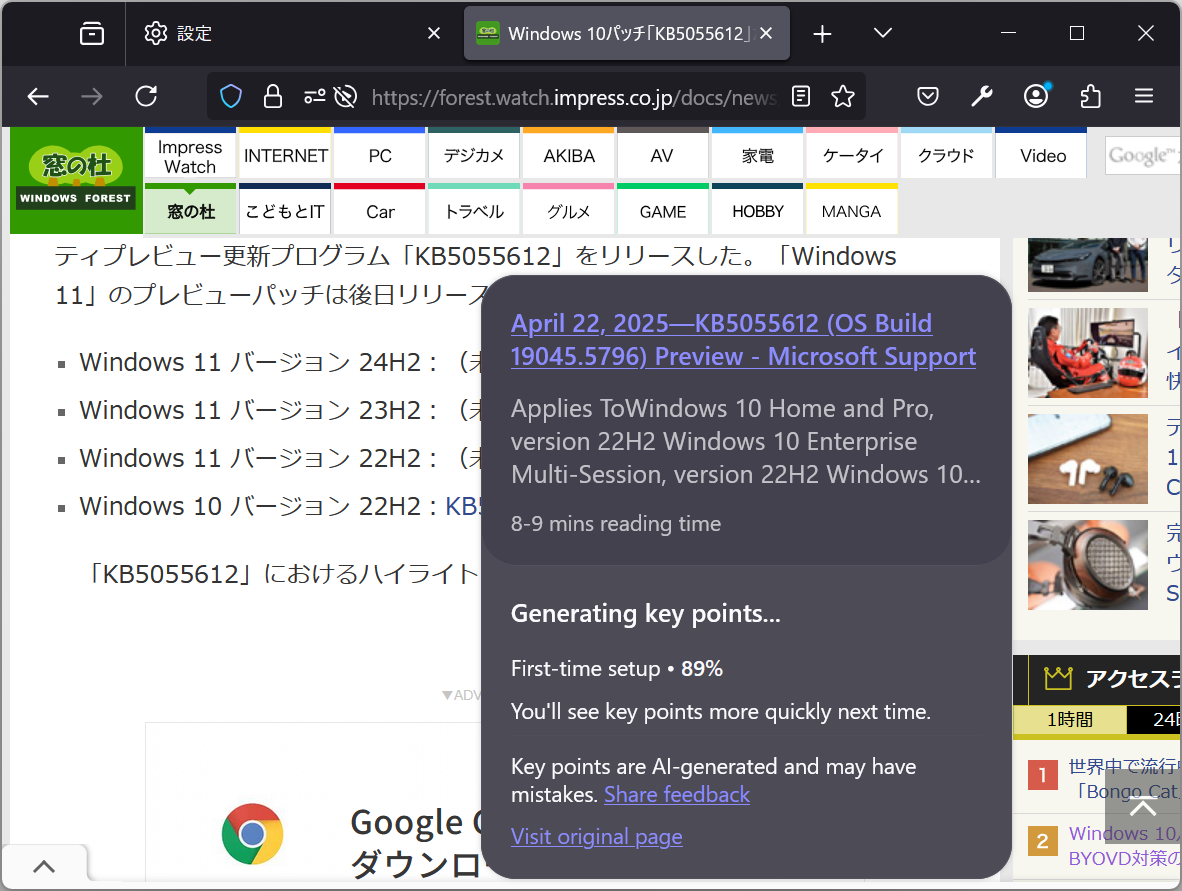This screenshot has width=1182, height=891.
Task: Collapse the bottom-left panel chevron
Action: tap(44, 864)
